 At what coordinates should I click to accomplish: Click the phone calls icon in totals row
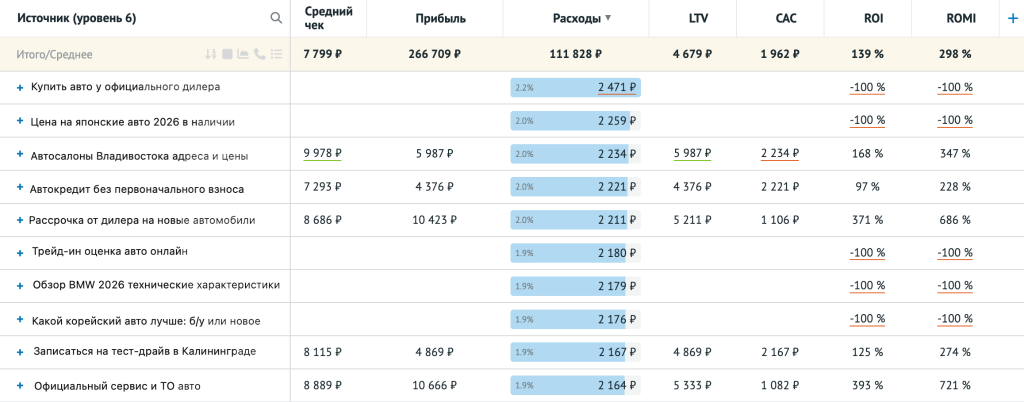[260, 54]
